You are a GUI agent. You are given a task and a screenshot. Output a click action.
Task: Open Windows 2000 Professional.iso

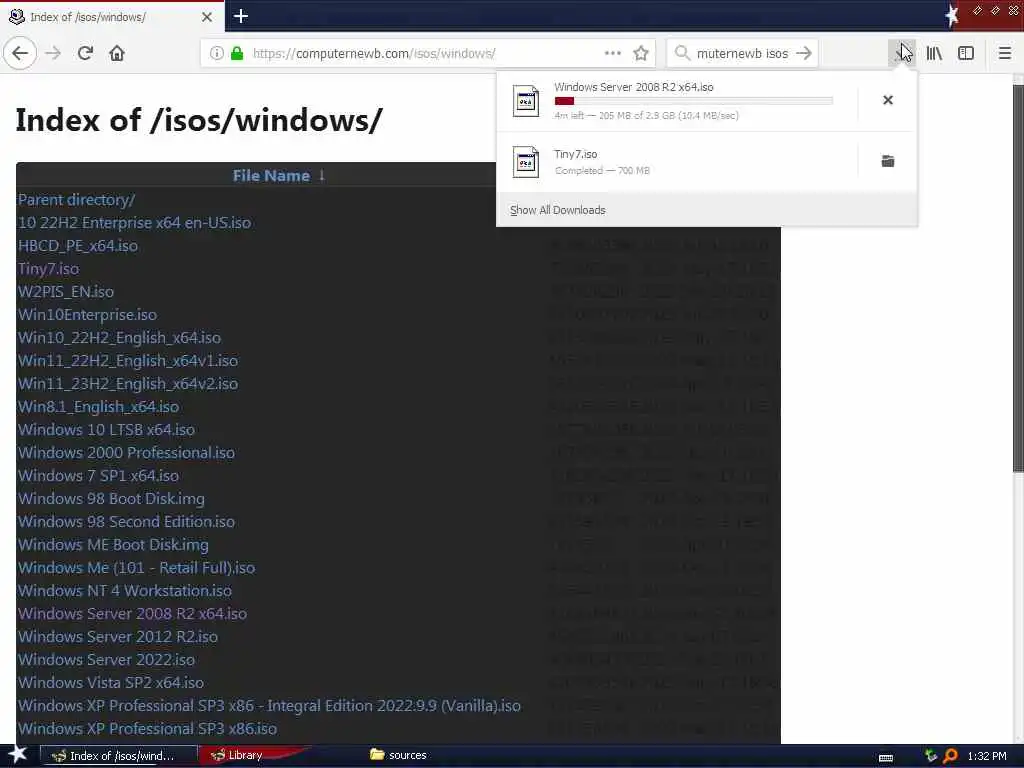(127, 453)
